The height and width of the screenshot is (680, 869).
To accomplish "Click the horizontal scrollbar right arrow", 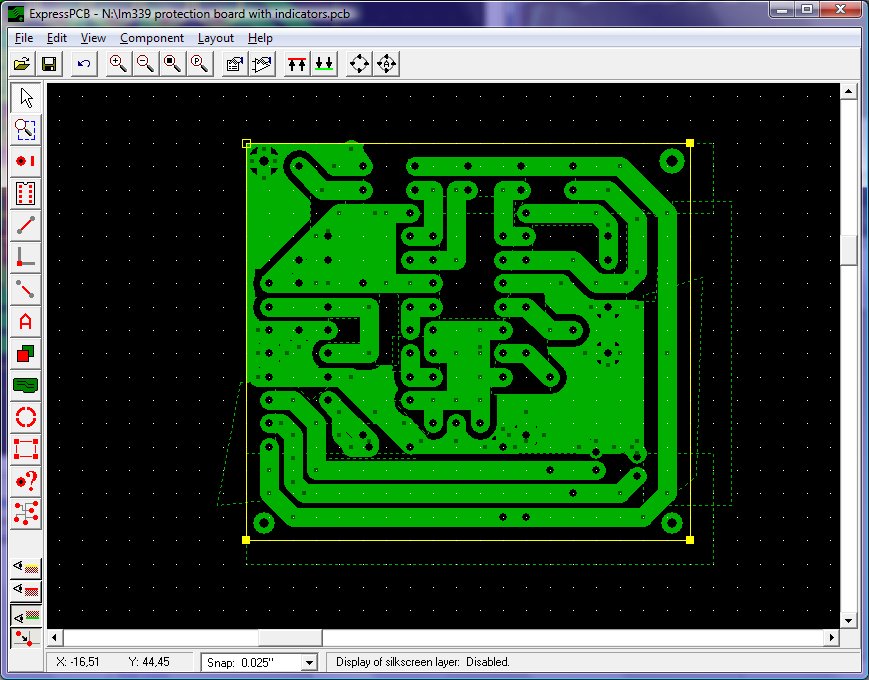I will (830, 638).
